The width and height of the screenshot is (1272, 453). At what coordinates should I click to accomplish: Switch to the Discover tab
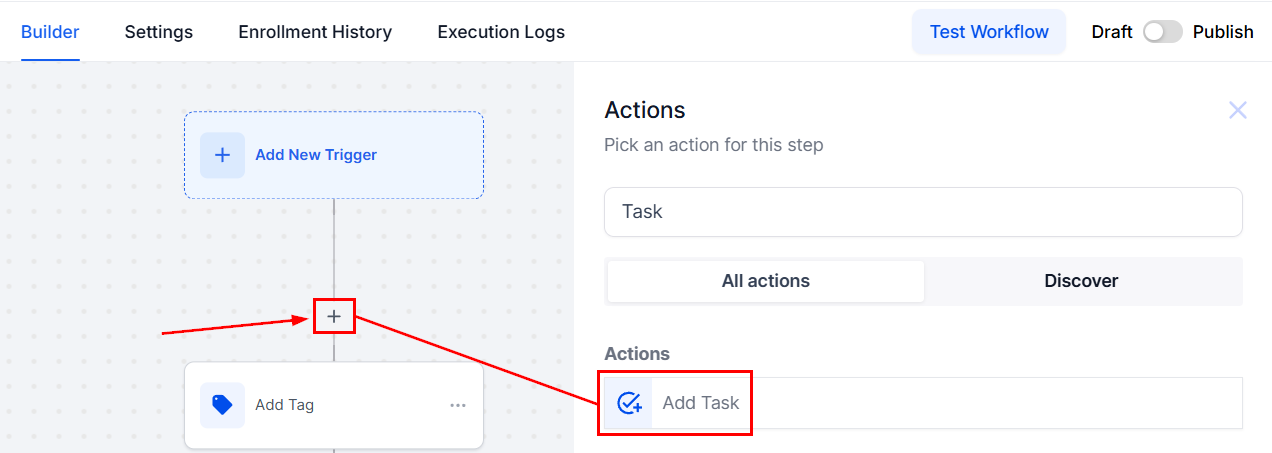pyautogui.click(x=1081, y=281)
